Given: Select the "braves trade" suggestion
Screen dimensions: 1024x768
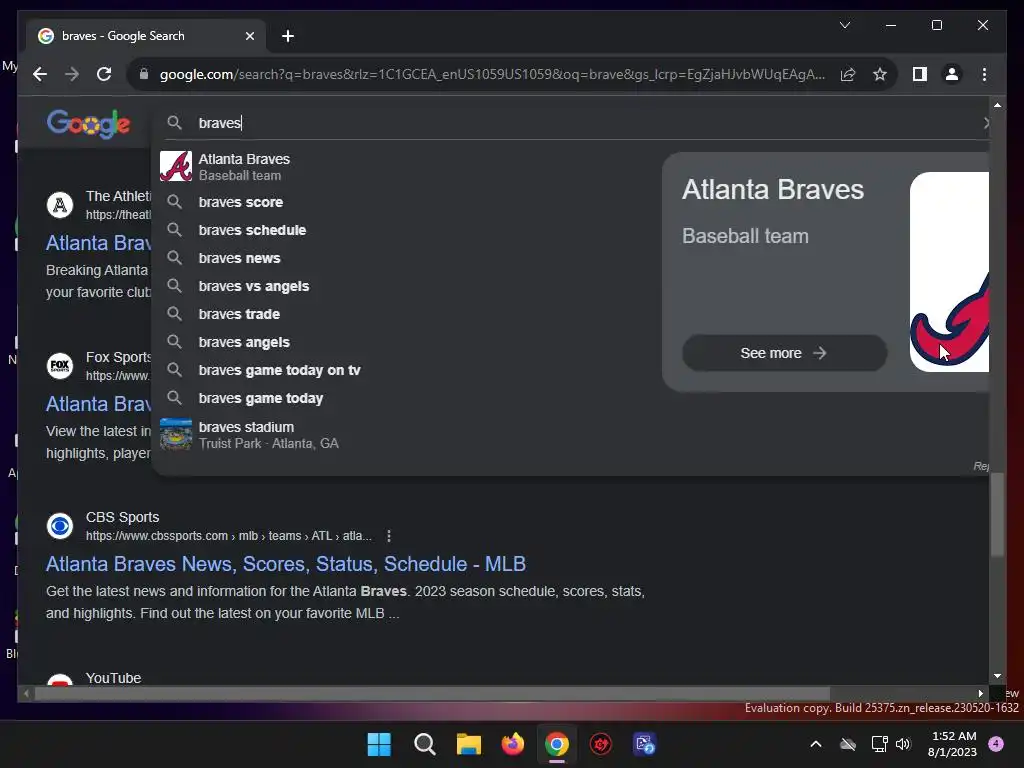Looking at the screenshot, I should pos(406,314).
